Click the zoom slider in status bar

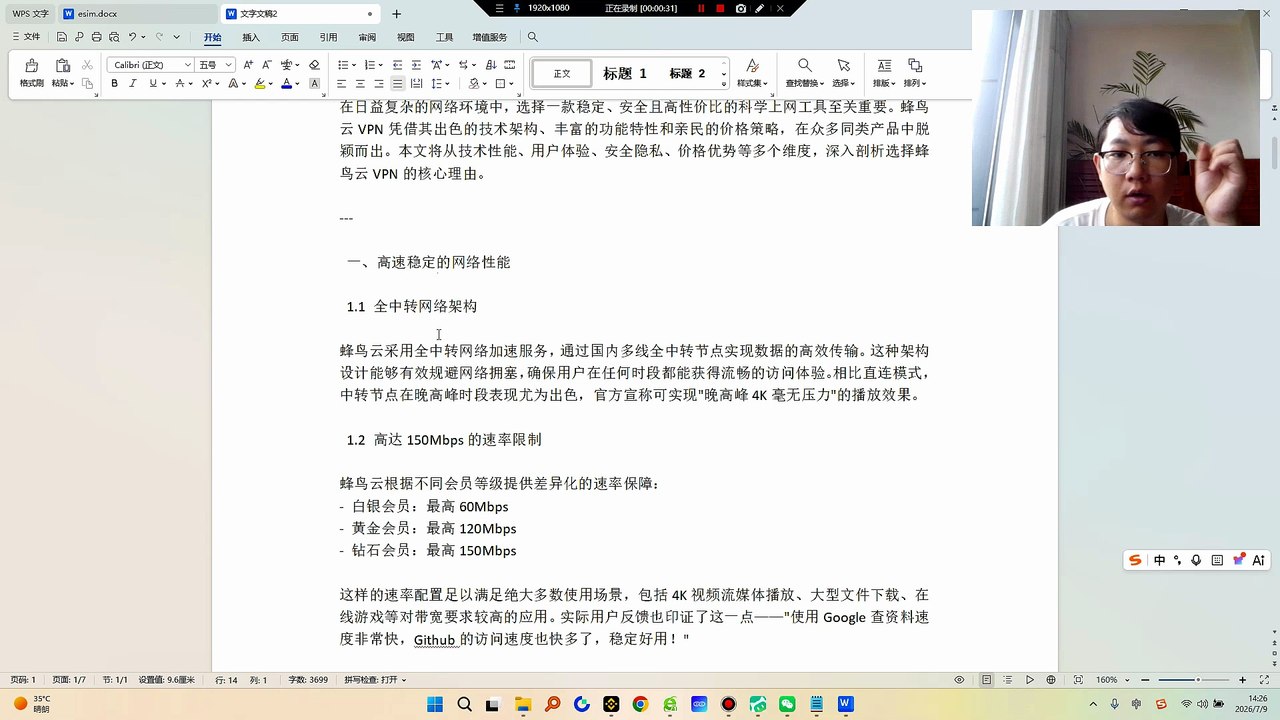(1192, 680)
